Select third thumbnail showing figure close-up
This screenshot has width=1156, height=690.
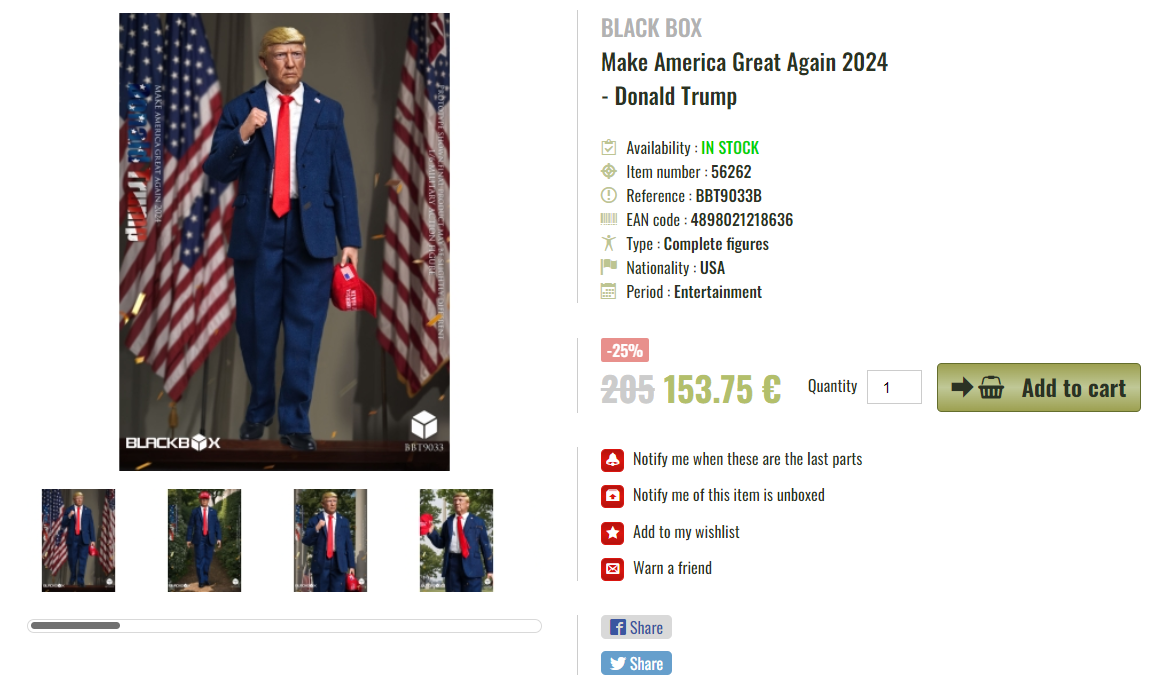(x=330, y=540)
